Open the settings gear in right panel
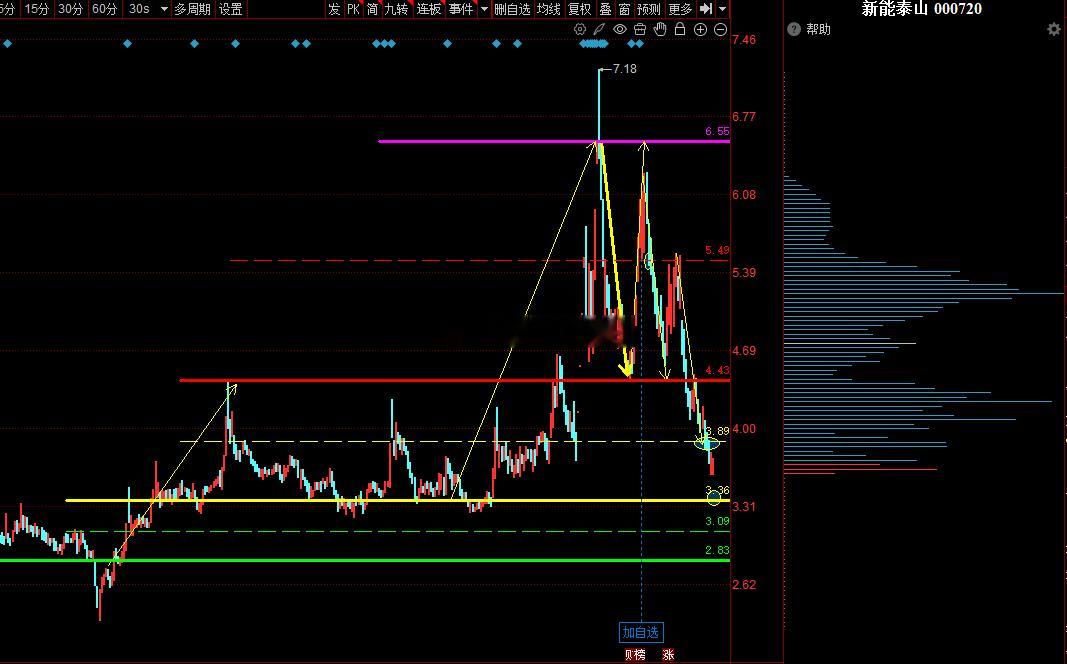This screenshot has width=1067, height=664. (x=1054, y=29)
